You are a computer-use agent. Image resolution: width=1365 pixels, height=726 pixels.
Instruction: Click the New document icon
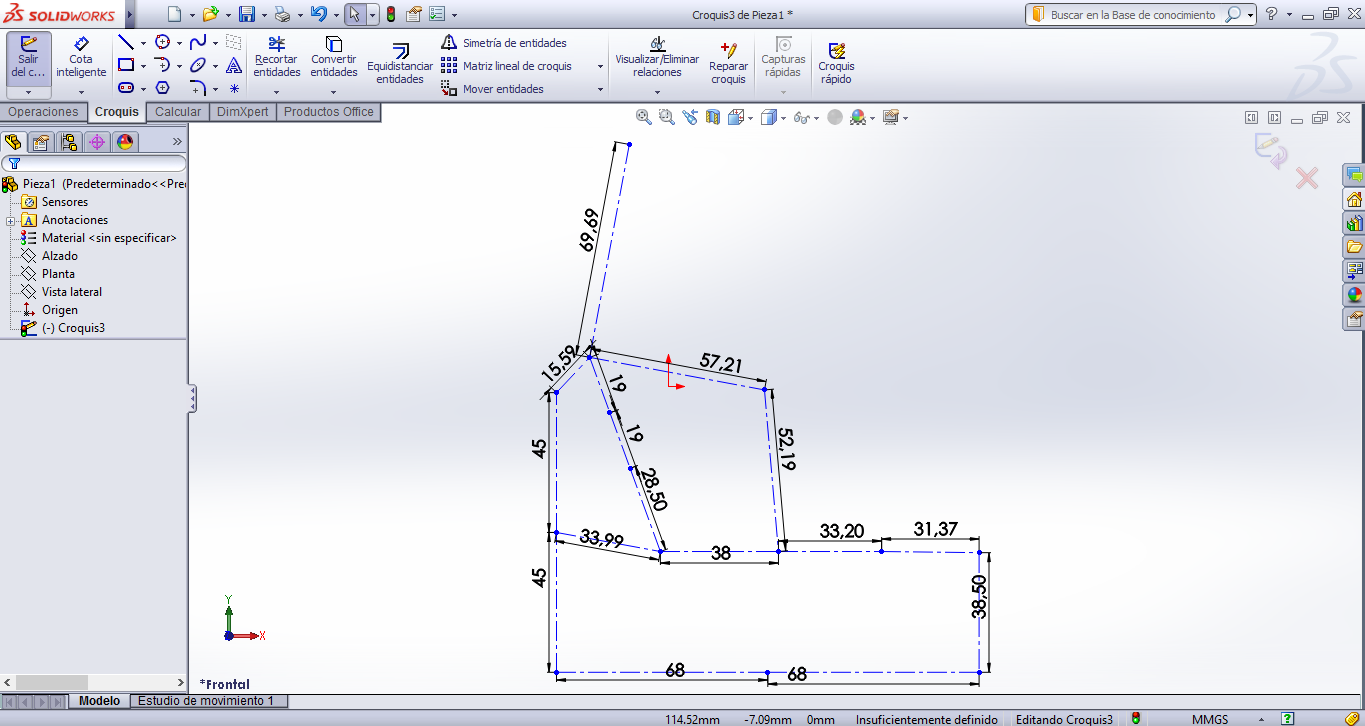[x=175, y=14]
